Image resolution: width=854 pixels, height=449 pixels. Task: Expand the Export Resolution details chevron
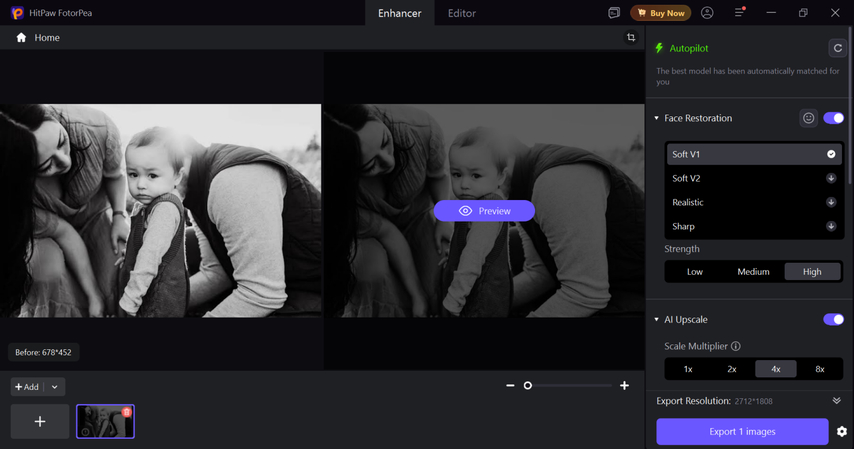point(837,401)
